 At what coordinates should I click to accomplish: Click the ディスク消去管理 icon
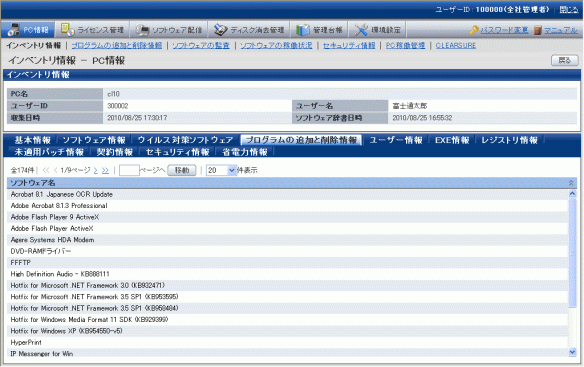[x=220, y=30]
